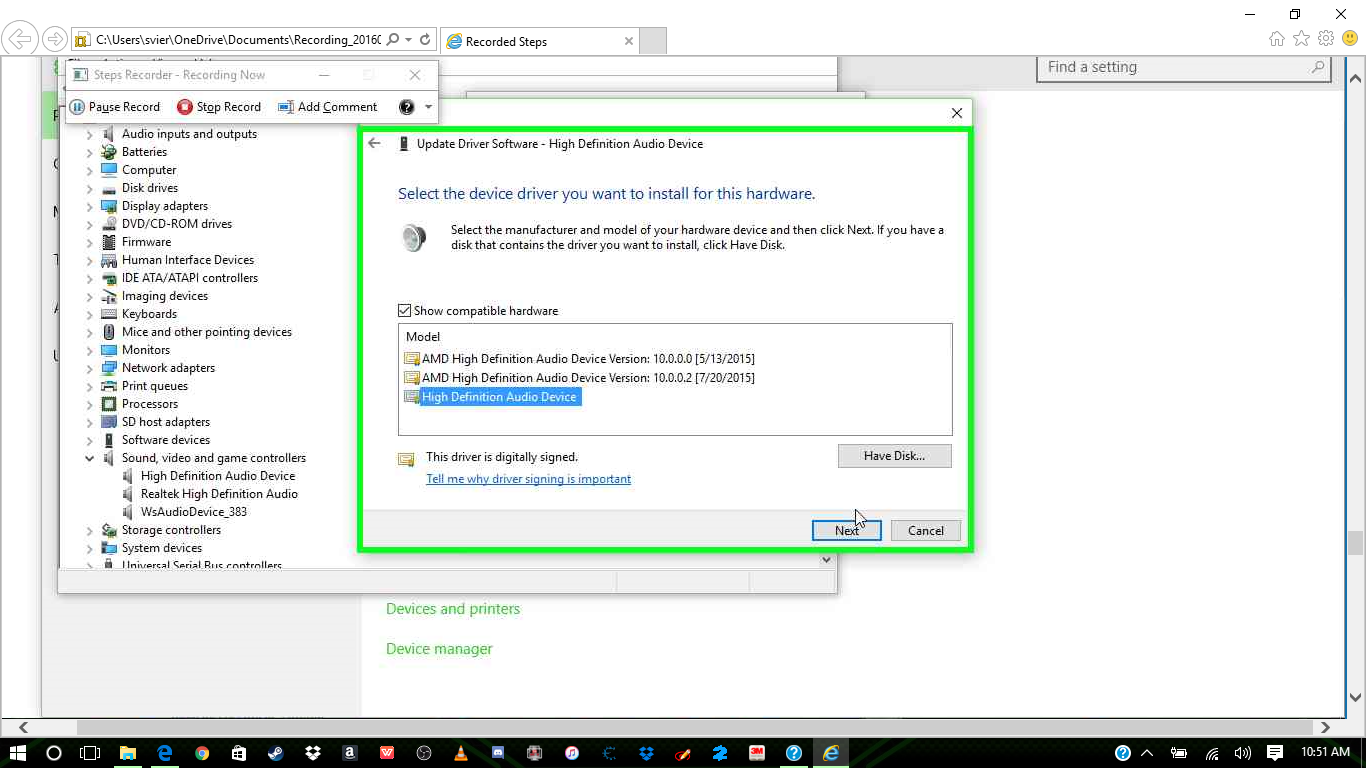
Task: Click Pause Record in Steps Recorder
Action: (115, 107)
